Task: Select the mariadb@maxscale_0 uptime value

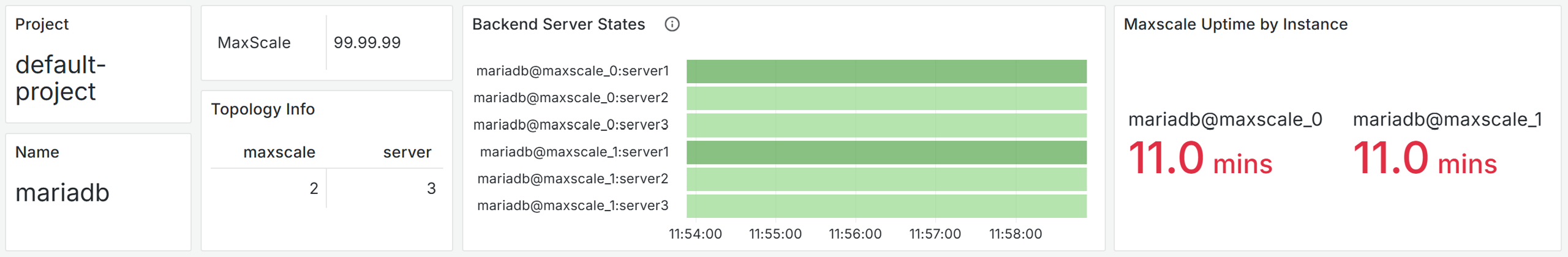Action: (x=1199, y=159)
